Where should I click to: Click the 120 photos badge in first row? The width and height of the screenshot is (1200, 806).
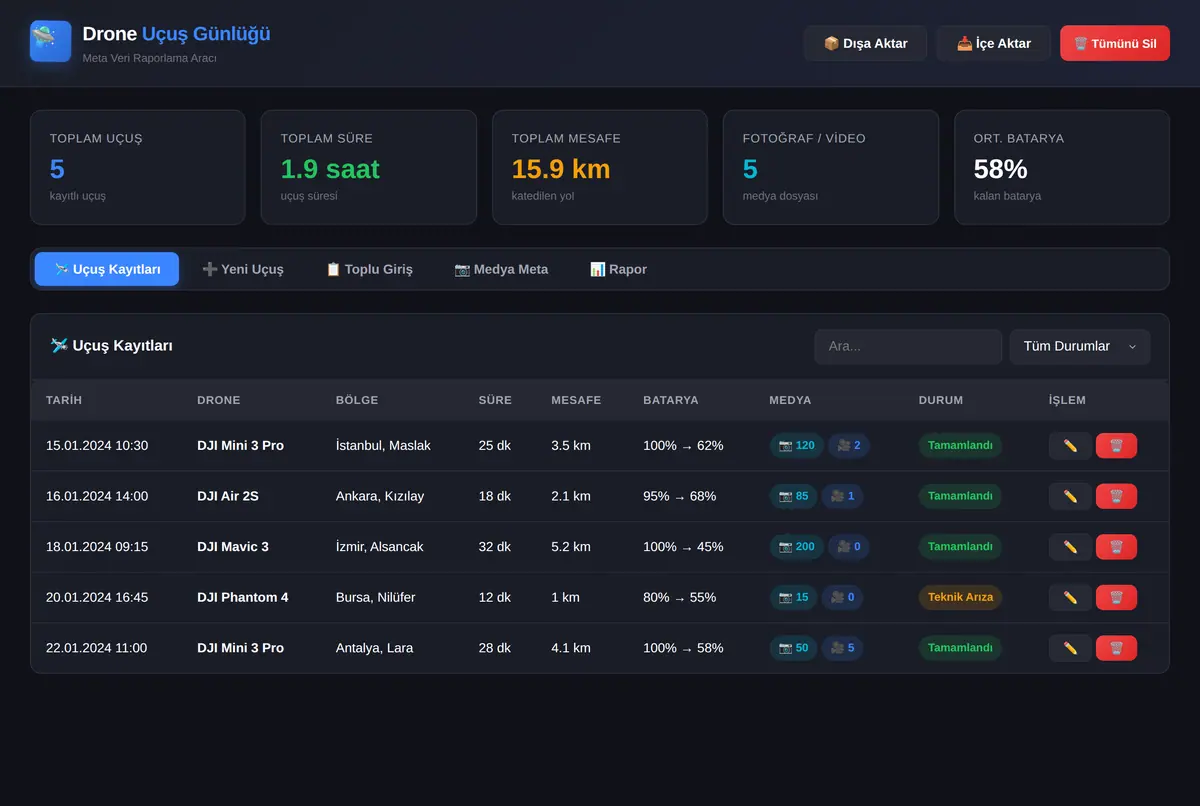tap(797, 446)
